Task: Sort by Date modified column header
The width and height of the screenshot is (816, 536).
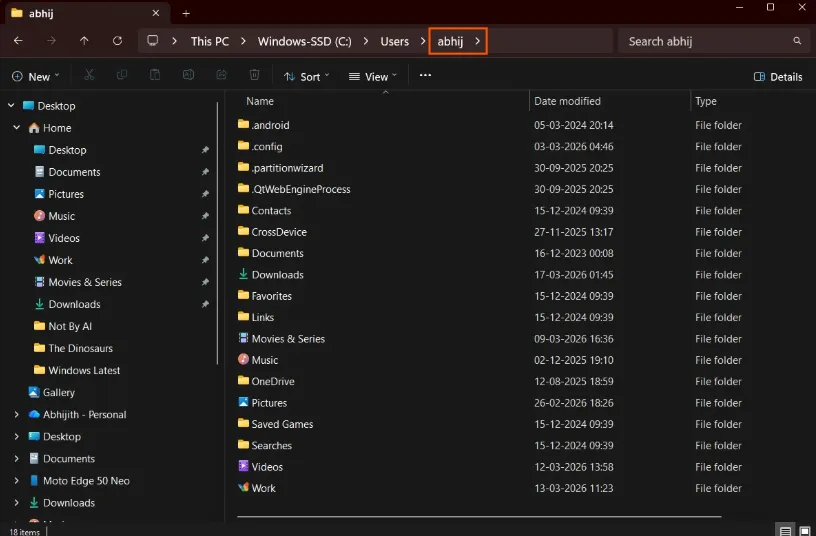Action: click(x=567, y=101)
